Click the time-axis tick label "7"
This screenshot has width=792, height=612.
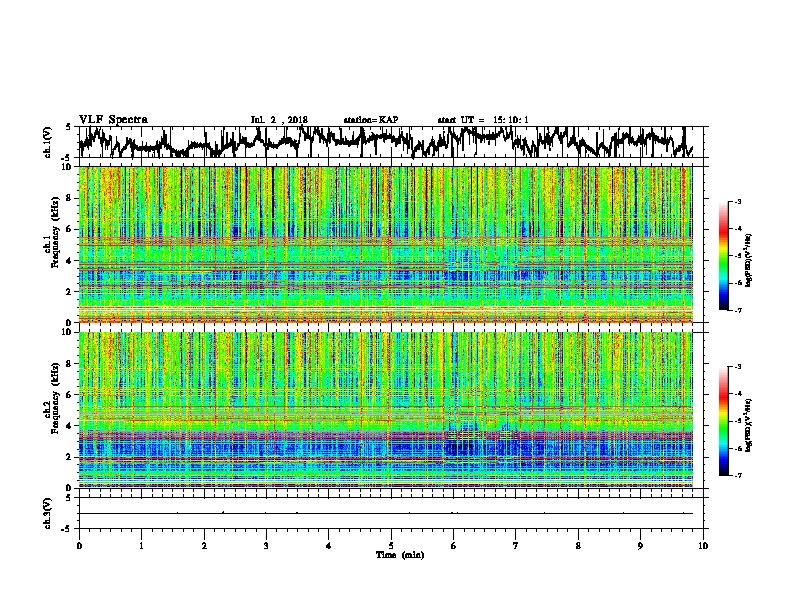pos(516,546)
